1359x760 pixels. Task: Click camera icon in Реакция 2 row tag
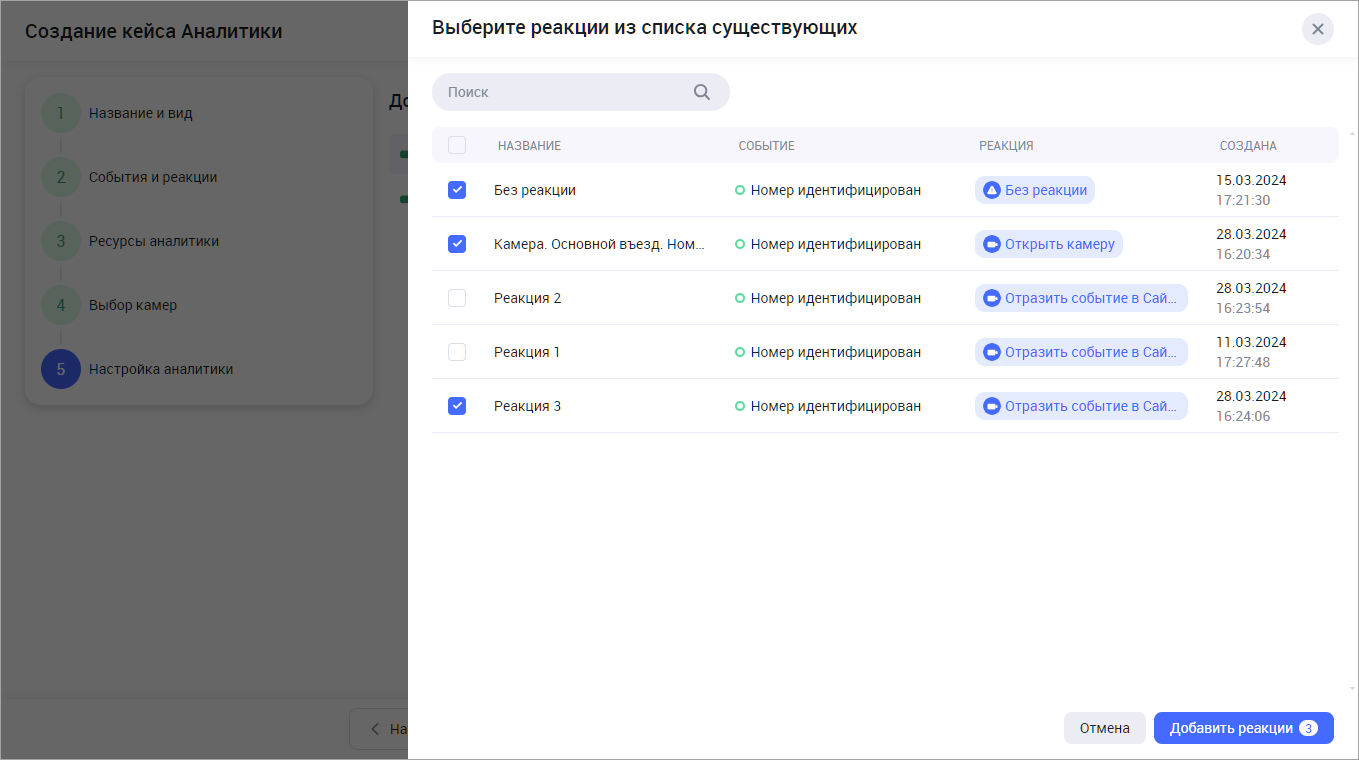point(991,298)
